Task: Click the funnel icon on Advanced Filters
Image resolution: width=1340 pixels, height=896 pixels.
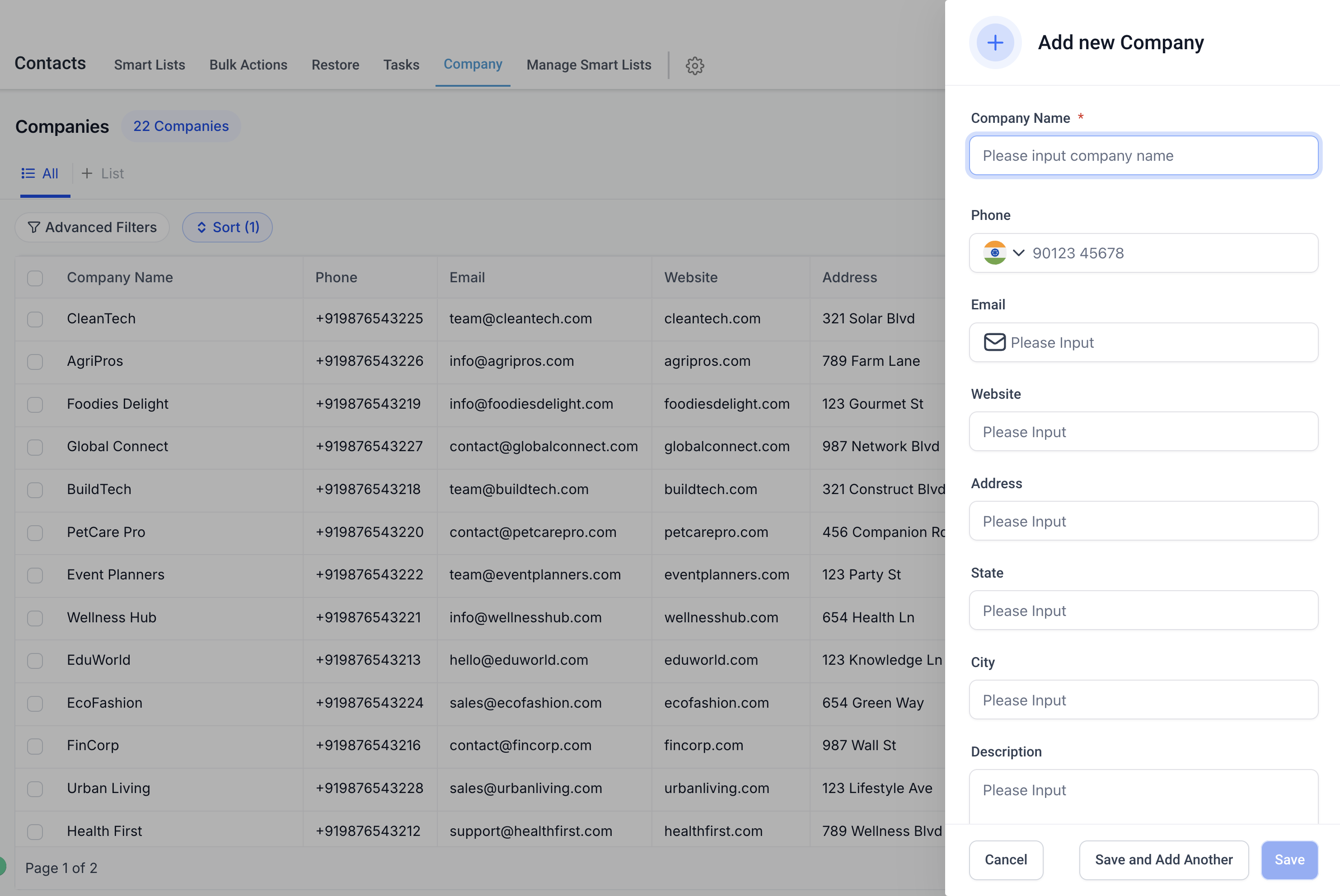Action: [x=34, y=228]
